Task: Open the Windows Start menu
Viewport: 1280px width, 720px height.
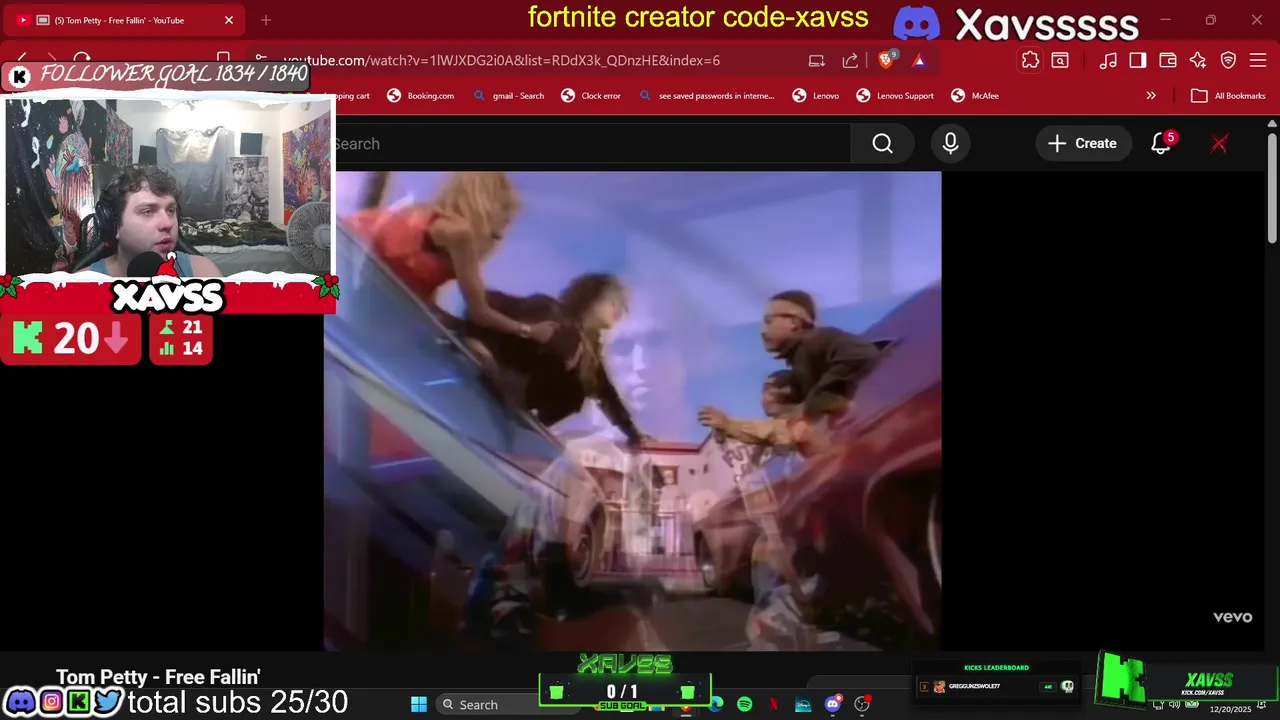Action: [419, 704]
